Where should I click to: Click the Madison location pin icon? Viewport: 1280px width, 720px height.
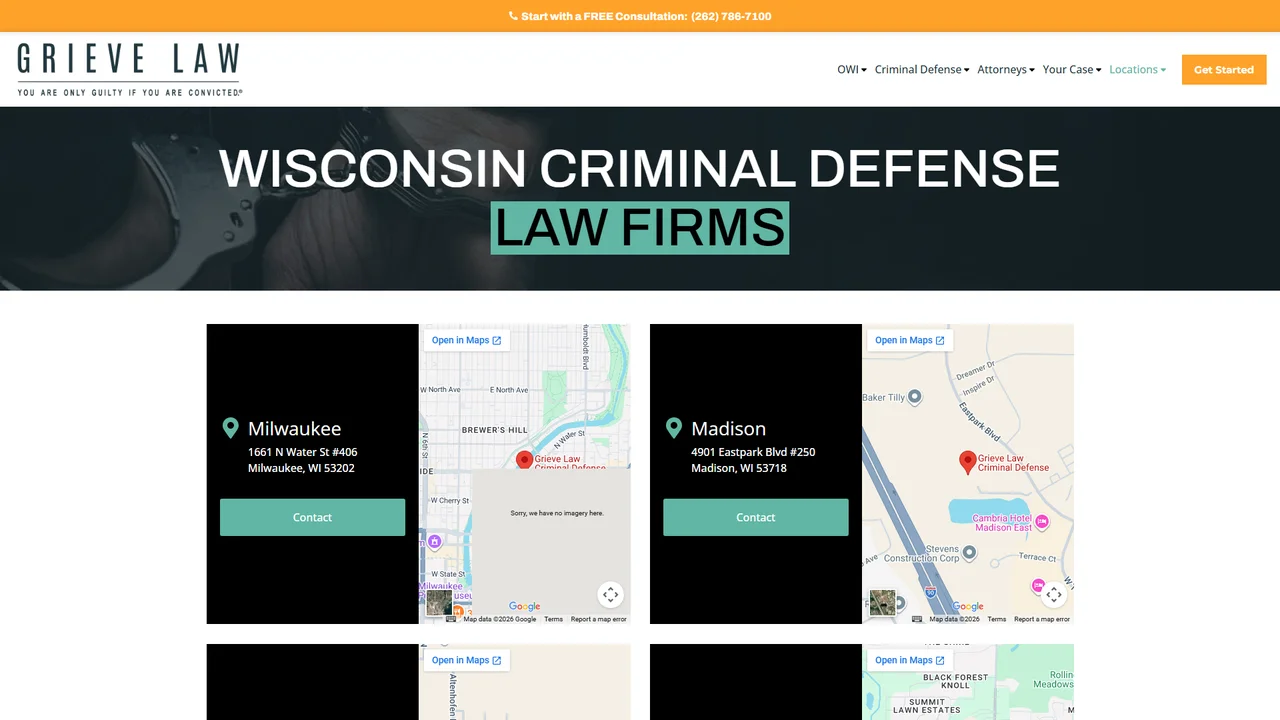673,428
